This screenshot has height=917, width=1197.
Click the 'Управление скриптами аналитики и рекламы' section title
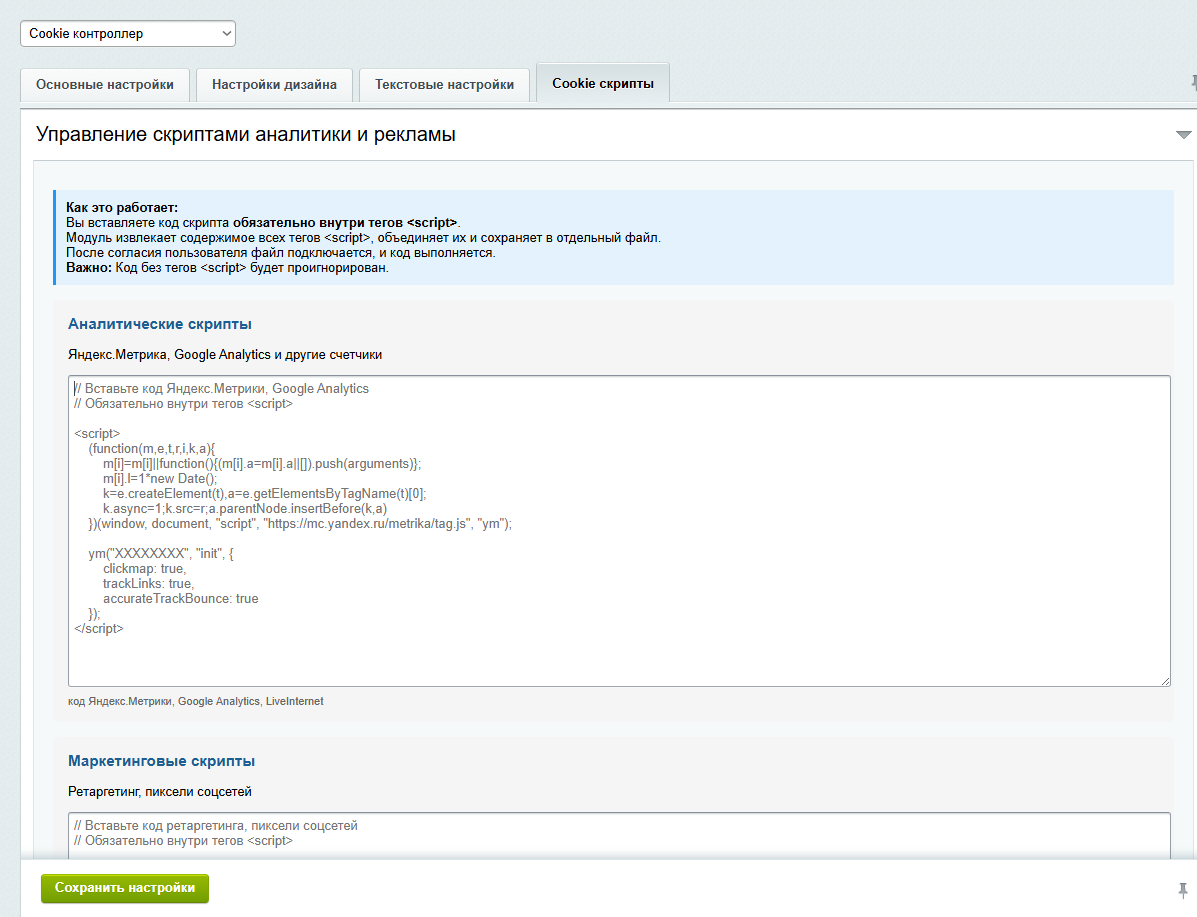[246, 134]
